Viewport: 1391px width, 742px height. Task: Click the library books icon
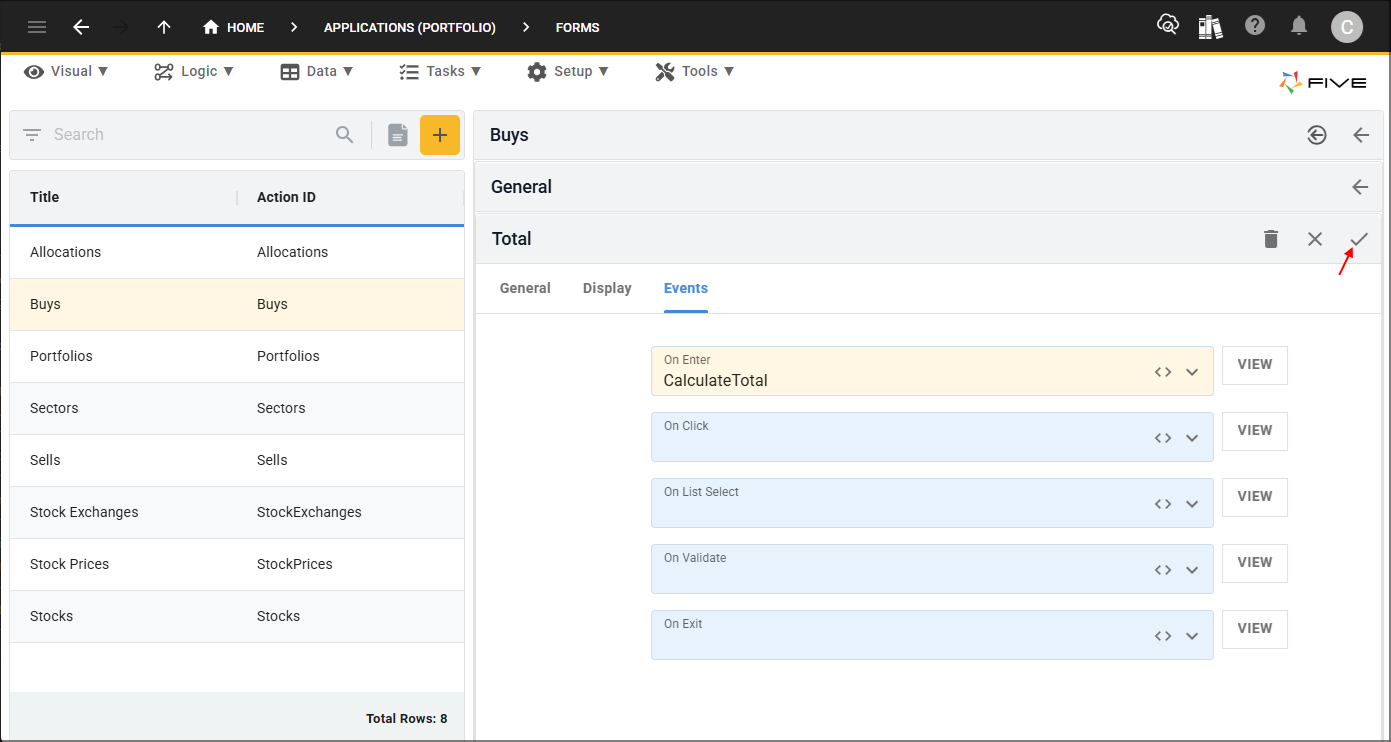(x=1211, y=27)
